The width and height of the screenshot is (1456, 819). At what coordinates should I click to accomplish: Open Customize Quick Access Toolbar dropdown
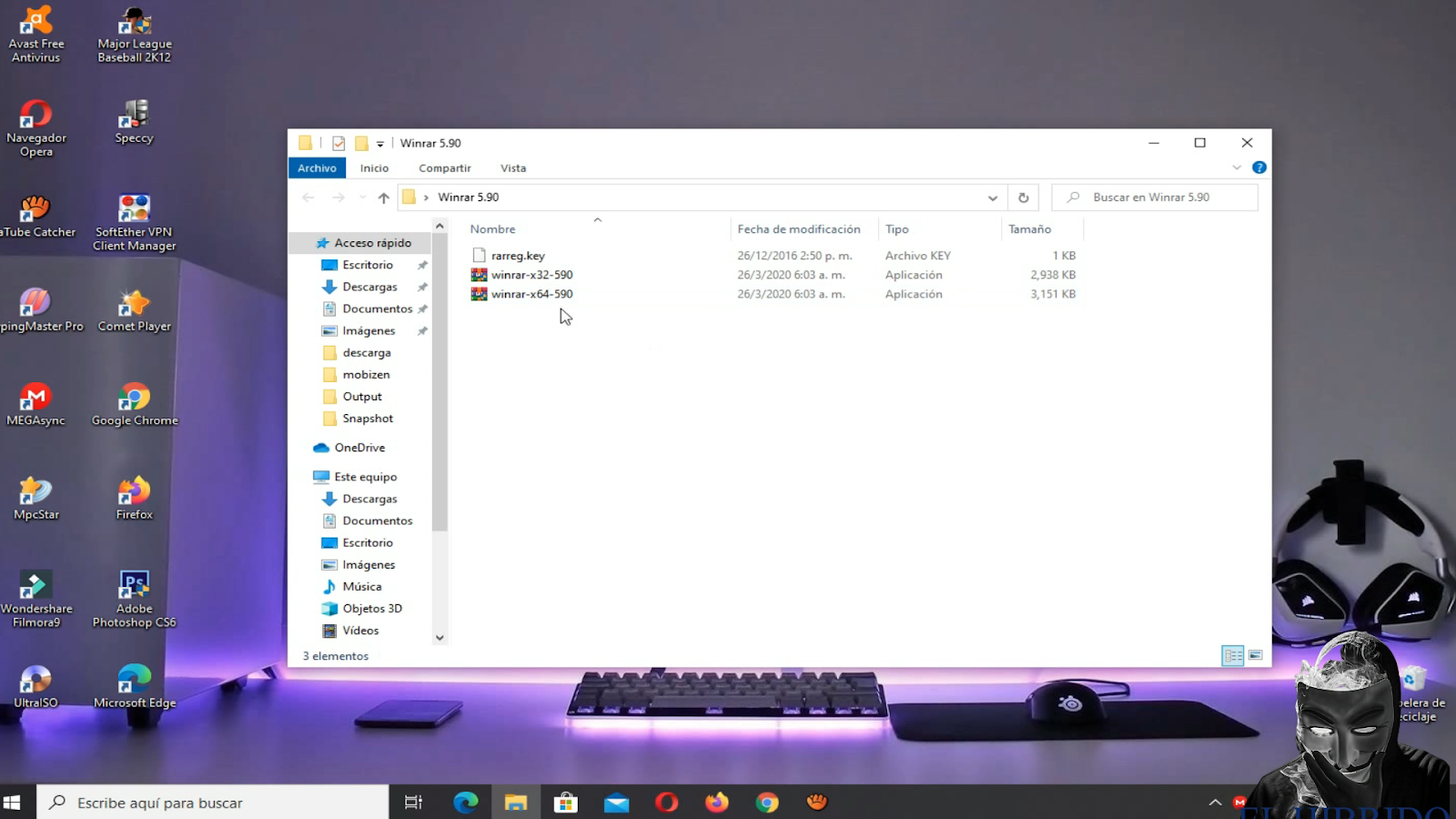coord(380,144)
